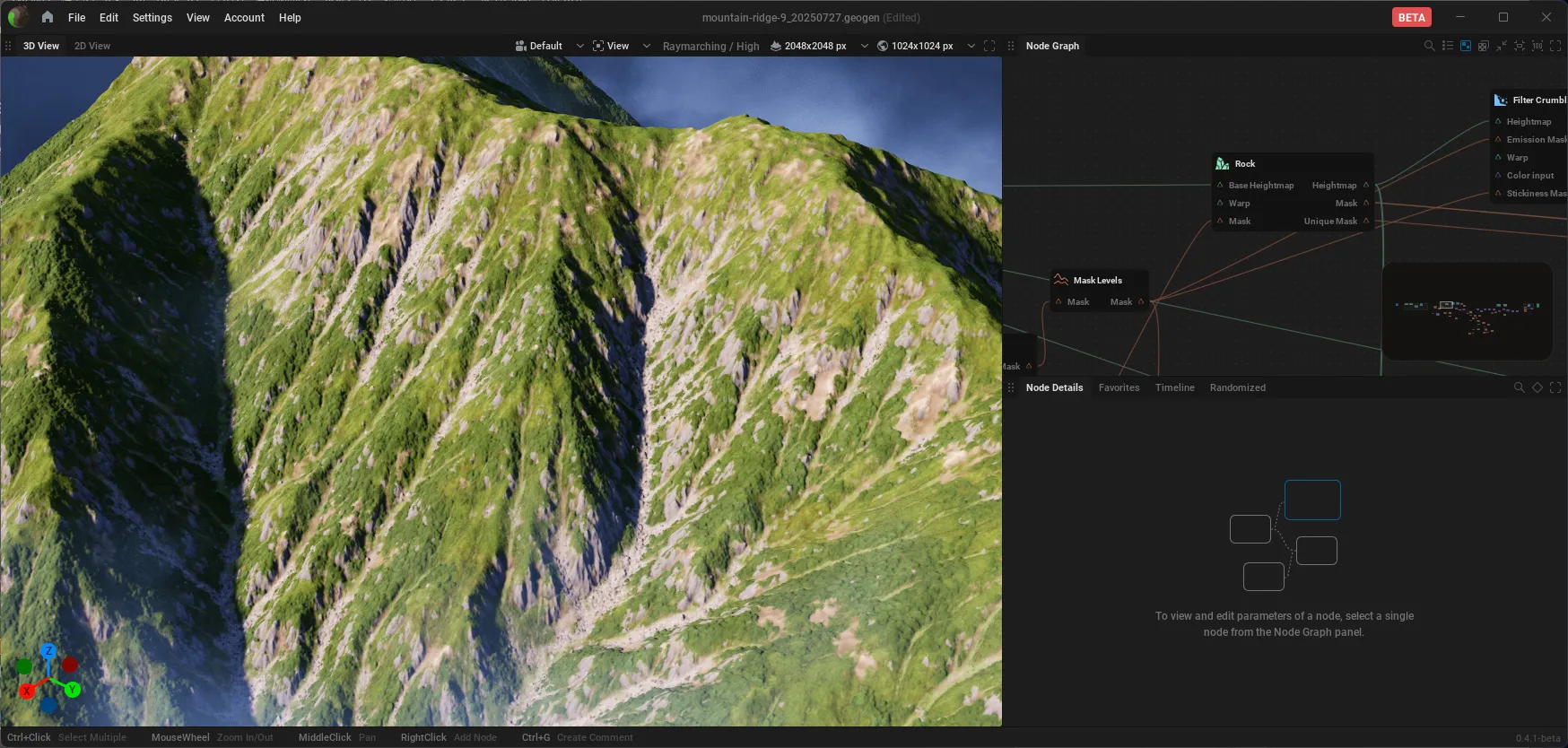
Task: Switch to the 2D View tab
Action: pos(92,46)
